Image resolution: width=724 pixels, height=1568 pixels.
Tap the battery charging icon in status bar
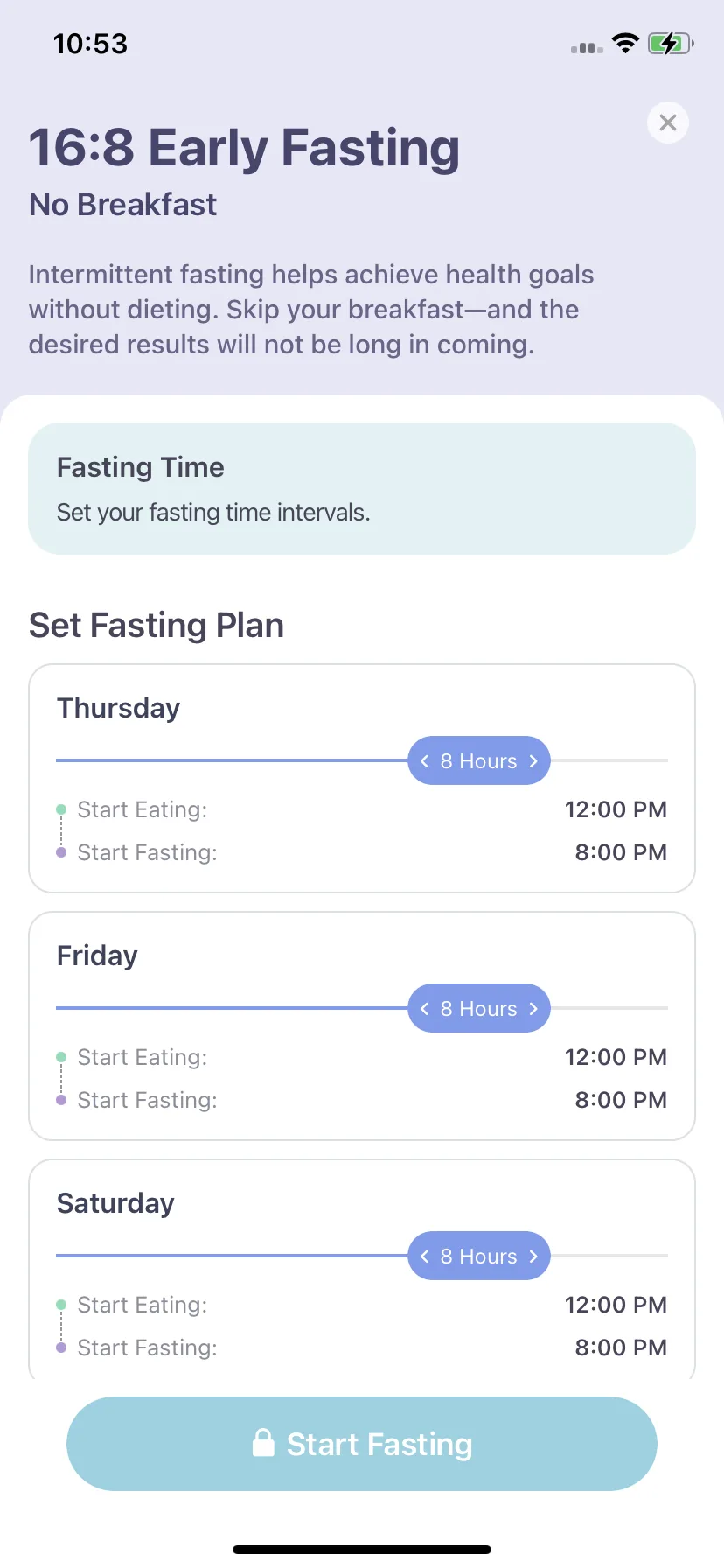(x=671, y=43)
